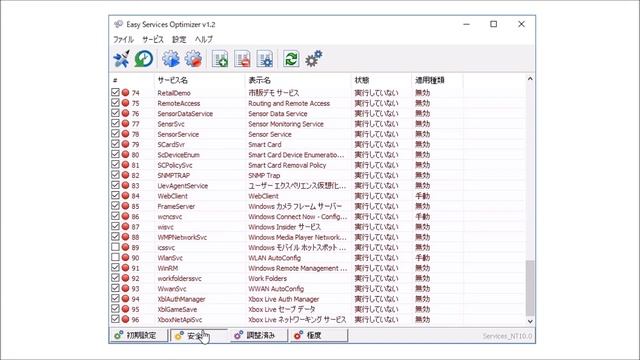
Task: Click Xbox Live Auth Manager text
Action: [284, 299]
